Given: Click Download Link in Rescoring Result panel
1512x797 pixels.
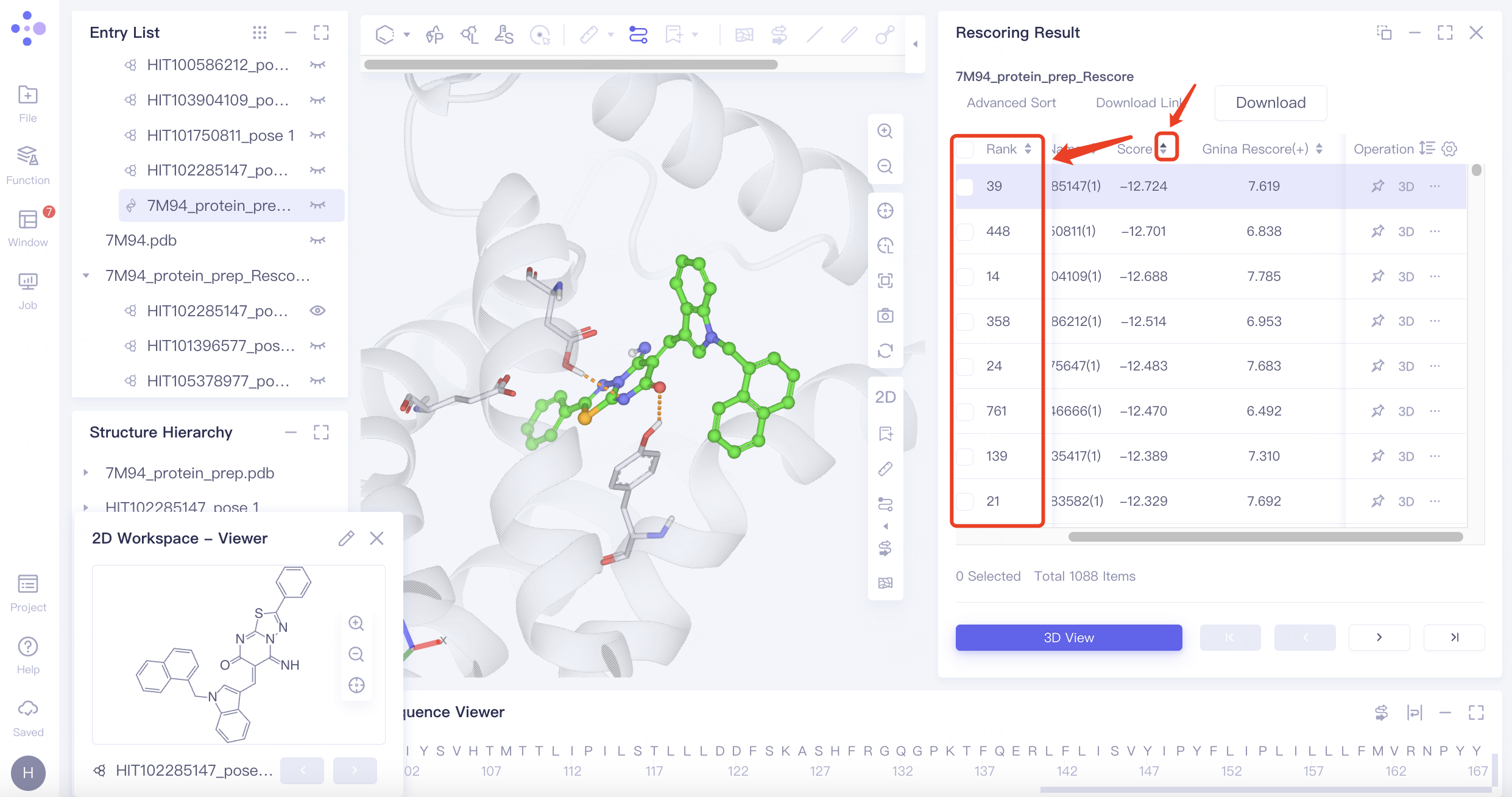Looking at the screenshot, I should pos(1137,102).
